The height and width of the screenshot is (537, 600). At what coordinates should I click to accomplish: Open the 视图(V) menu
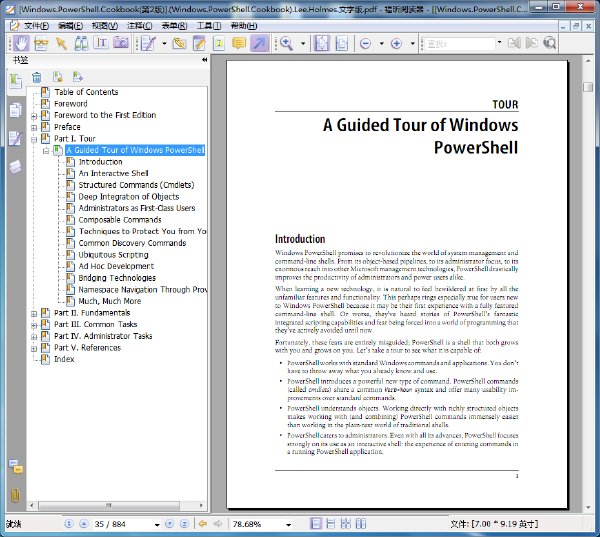pyautogui.click(x=105, y=26)
